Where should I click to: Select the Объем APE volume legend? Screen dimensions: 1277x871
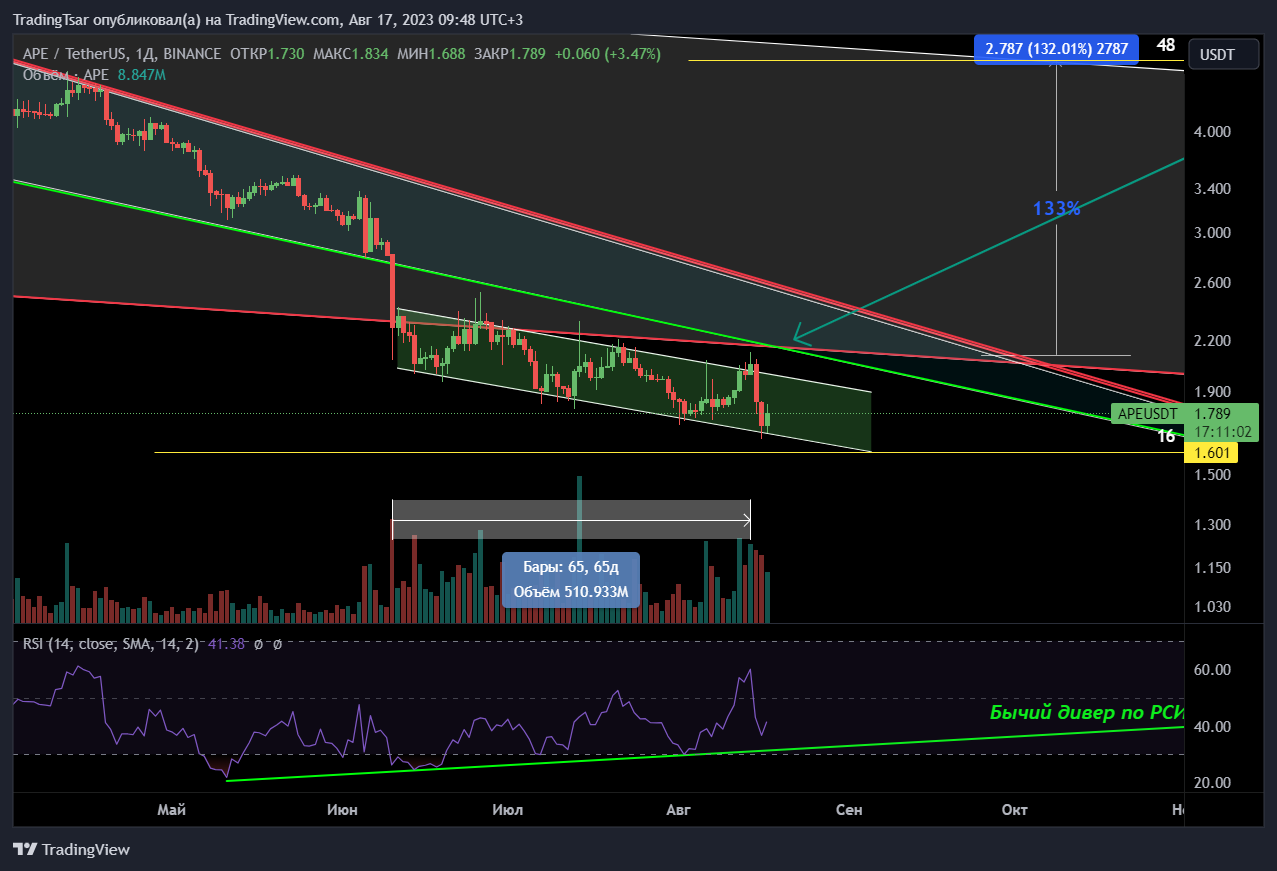tap(67, 75)
